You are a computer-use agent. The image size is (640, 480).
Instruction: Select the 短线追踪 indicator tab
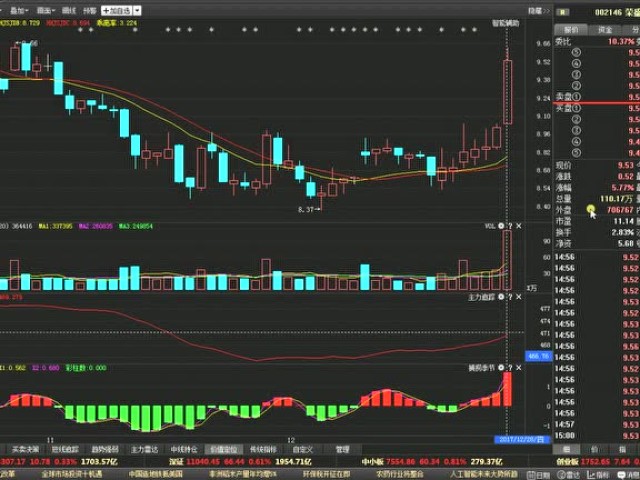point(65,449)
